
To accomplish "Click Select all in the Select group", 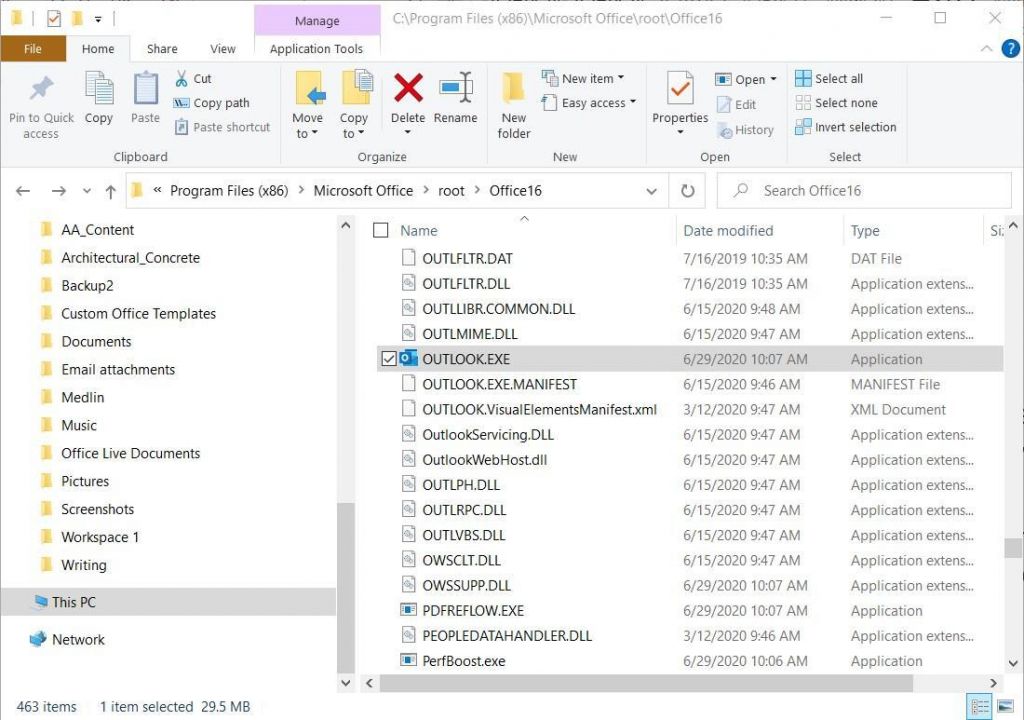I will click(830, 78).
